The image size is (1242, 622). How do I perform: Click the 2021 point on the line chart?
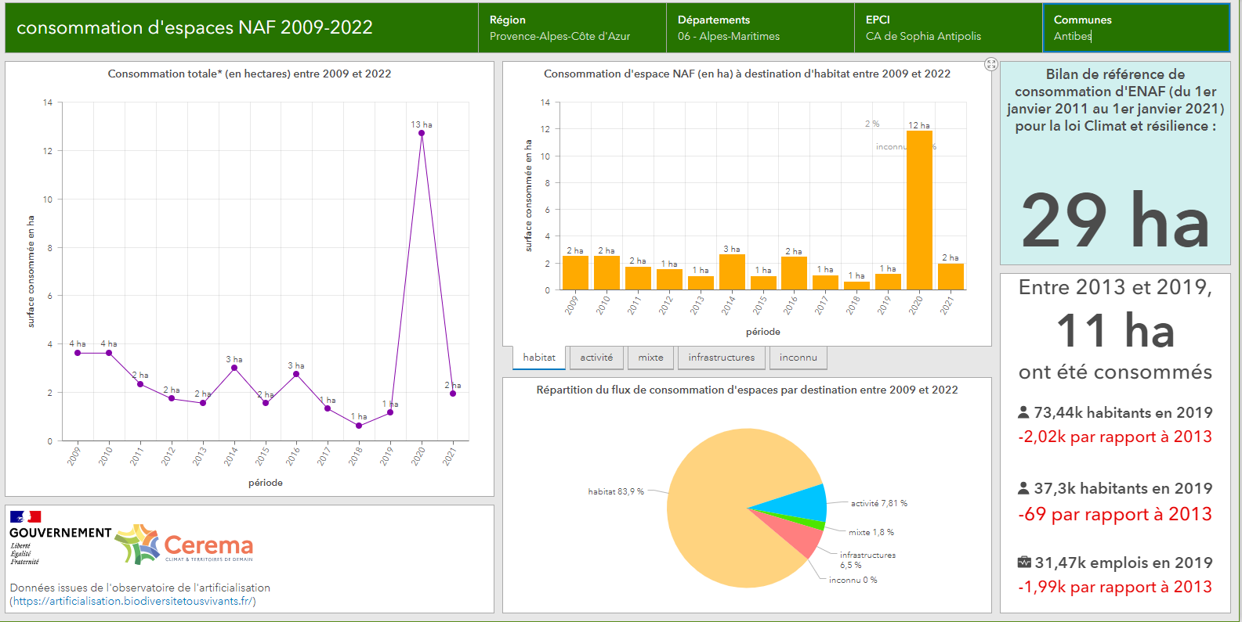pyautogui.click(x=453, y=393)
